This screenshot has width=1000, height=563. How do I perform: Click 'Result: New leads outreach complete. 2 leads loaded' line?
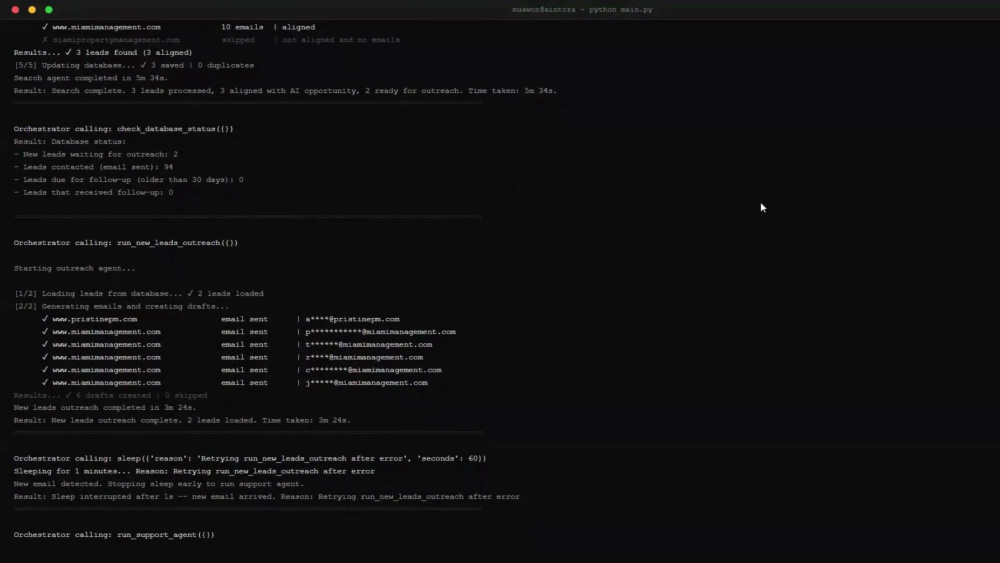tap(182, 421)
